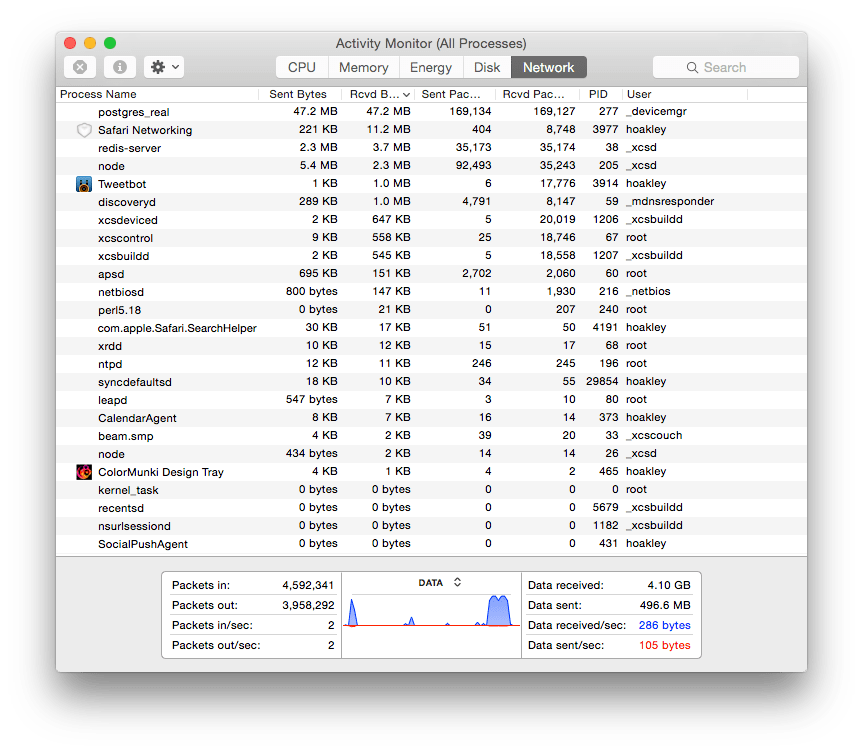Switch to the Memory tab
863x752 pixels.
[363, 67]
